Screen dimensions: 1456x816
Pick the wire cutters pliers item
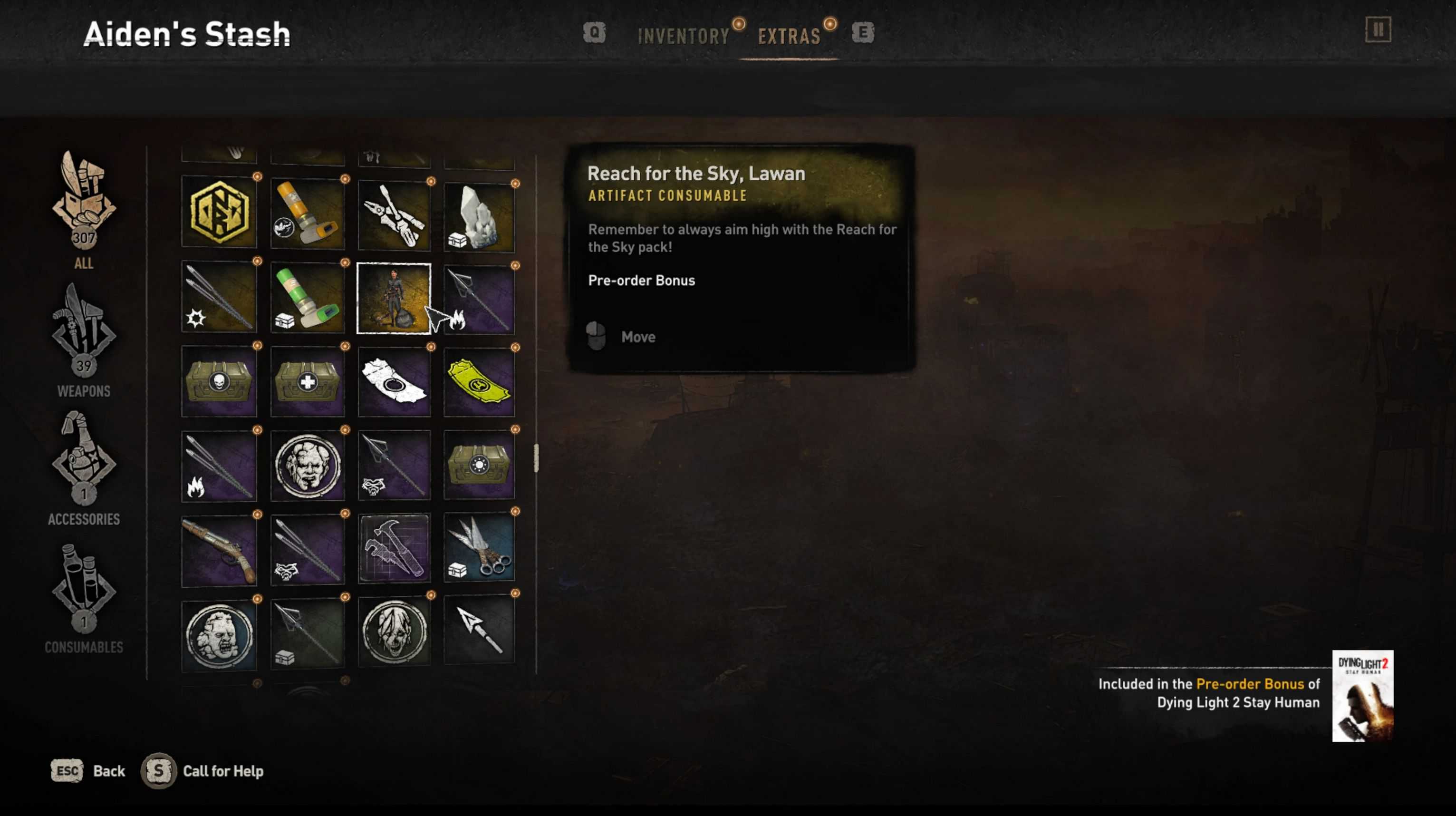tap(394, 215)
